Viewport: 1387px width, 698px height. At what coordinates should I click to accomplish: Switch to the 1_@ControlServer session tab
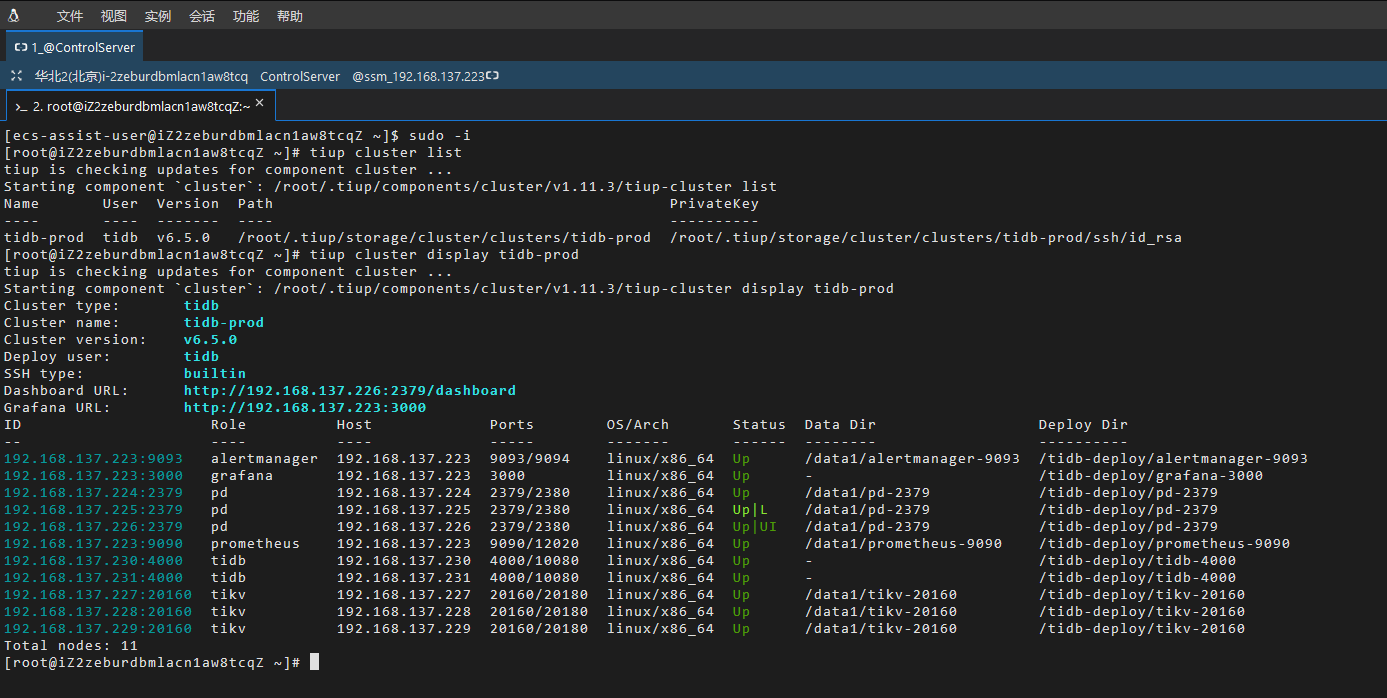pos(74,47)
